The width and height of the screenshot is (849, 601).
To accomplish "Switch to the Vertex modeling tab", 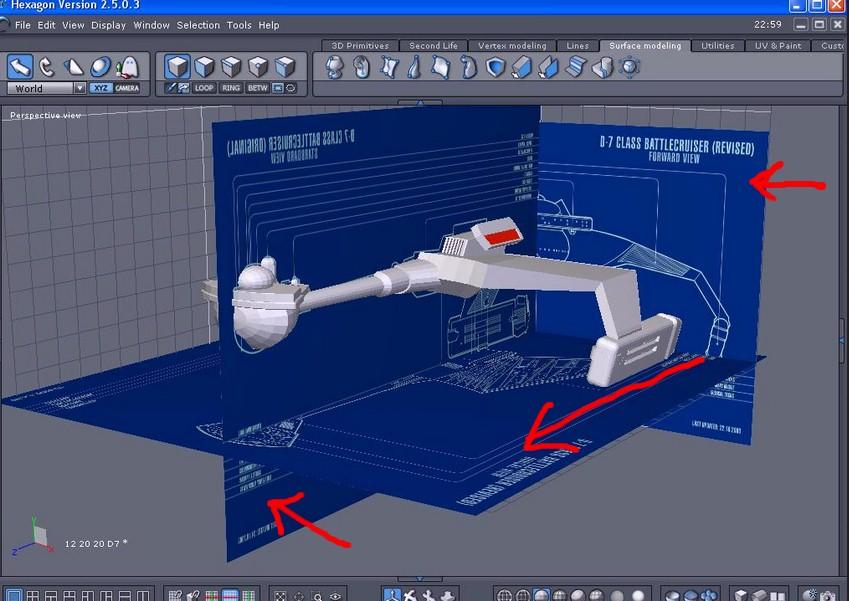I will (512, 46).
